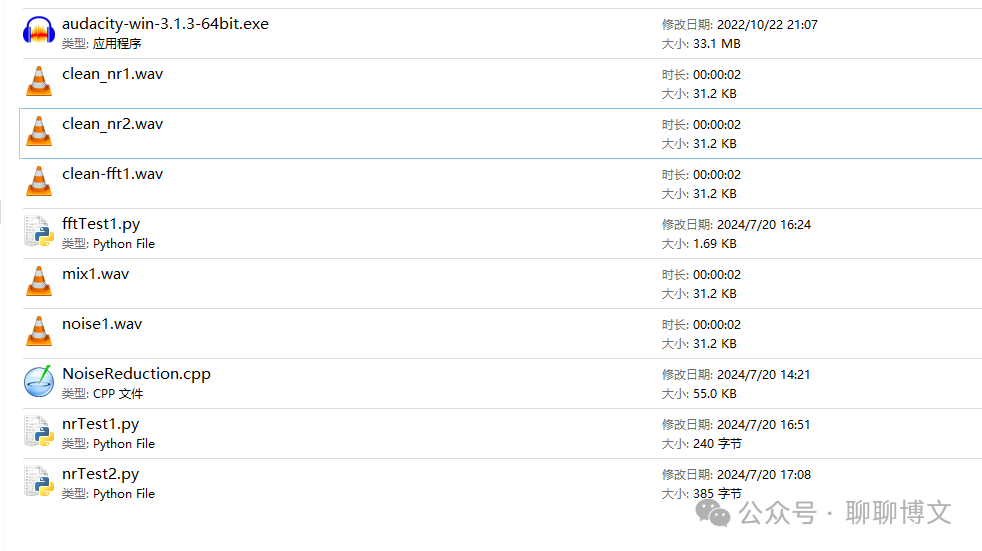
Task: Click the VLC cone icon for noise1.wav
Action: pos(38,332)
